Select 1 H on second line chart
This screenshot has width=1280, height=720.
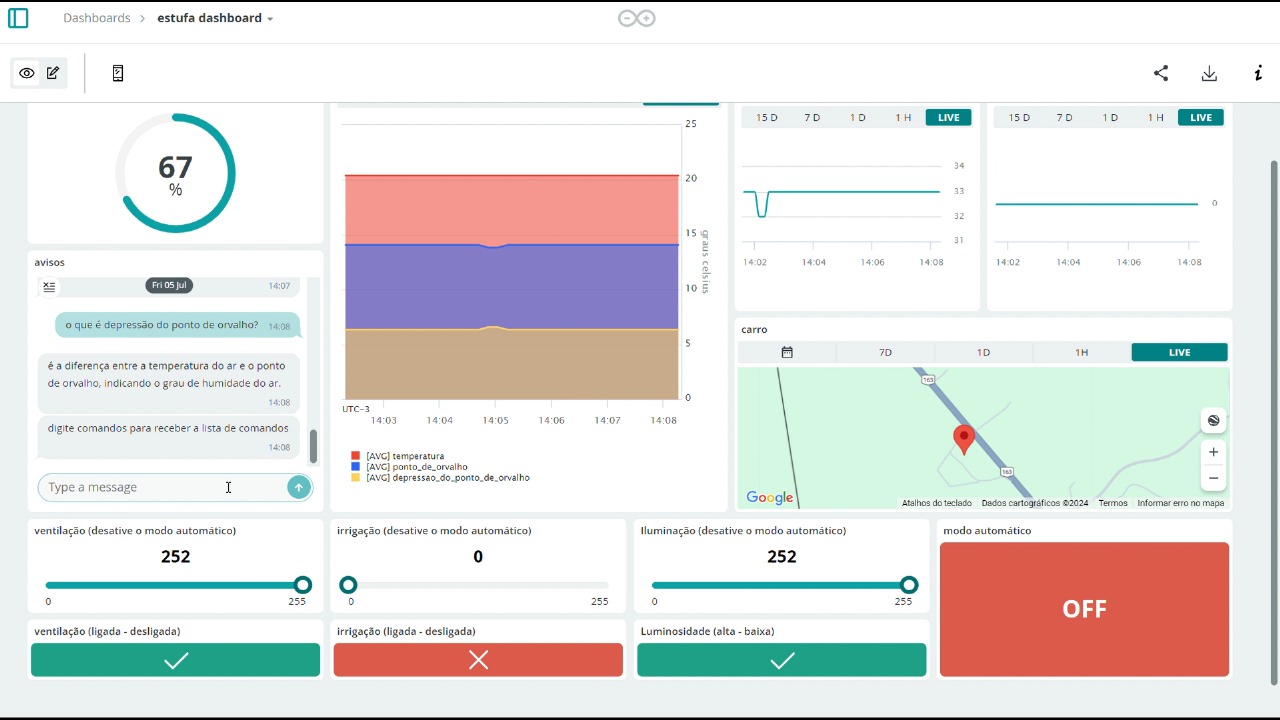pyautogui.click(x=1155, y=118)
